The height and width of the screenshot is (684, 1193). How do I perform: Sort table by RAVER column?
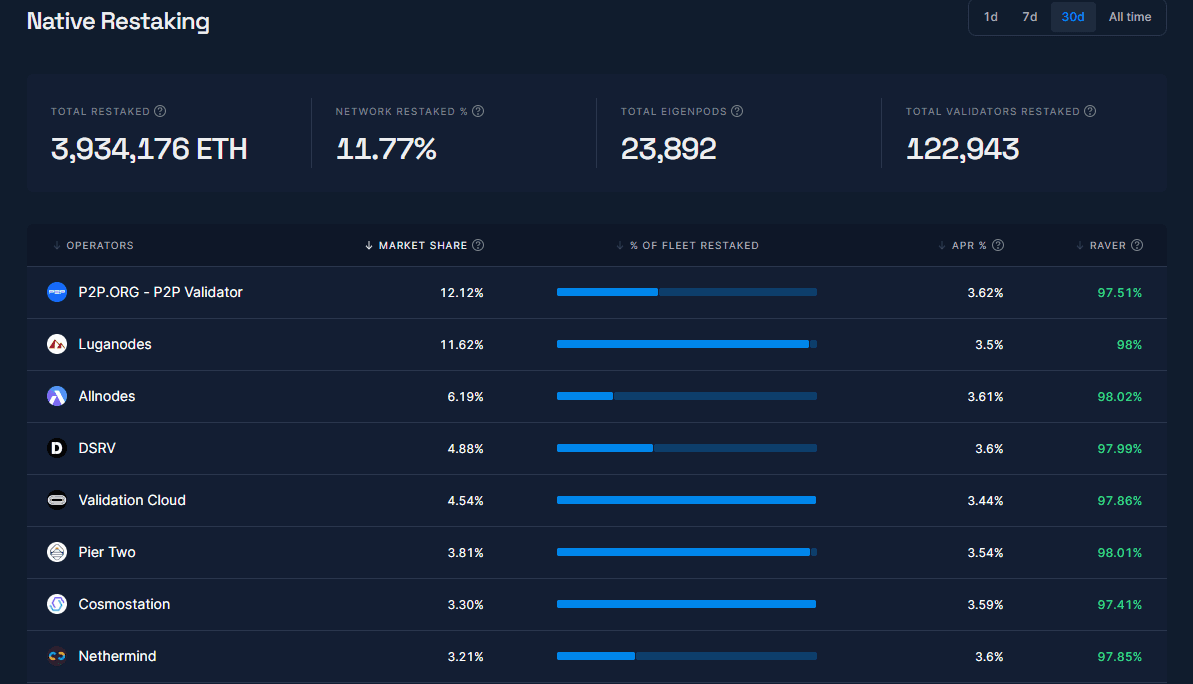coord(1107,245)
